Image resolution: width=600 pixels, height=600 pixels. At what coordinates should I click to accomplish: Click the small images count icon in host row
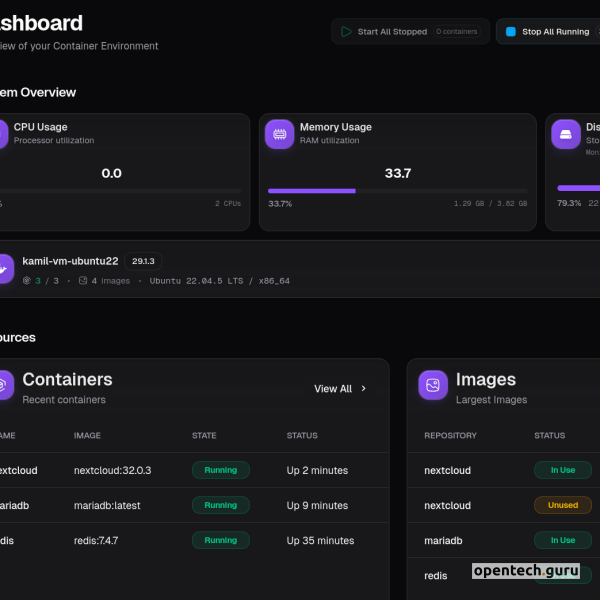pyautogui.click(x=83, y=281)
